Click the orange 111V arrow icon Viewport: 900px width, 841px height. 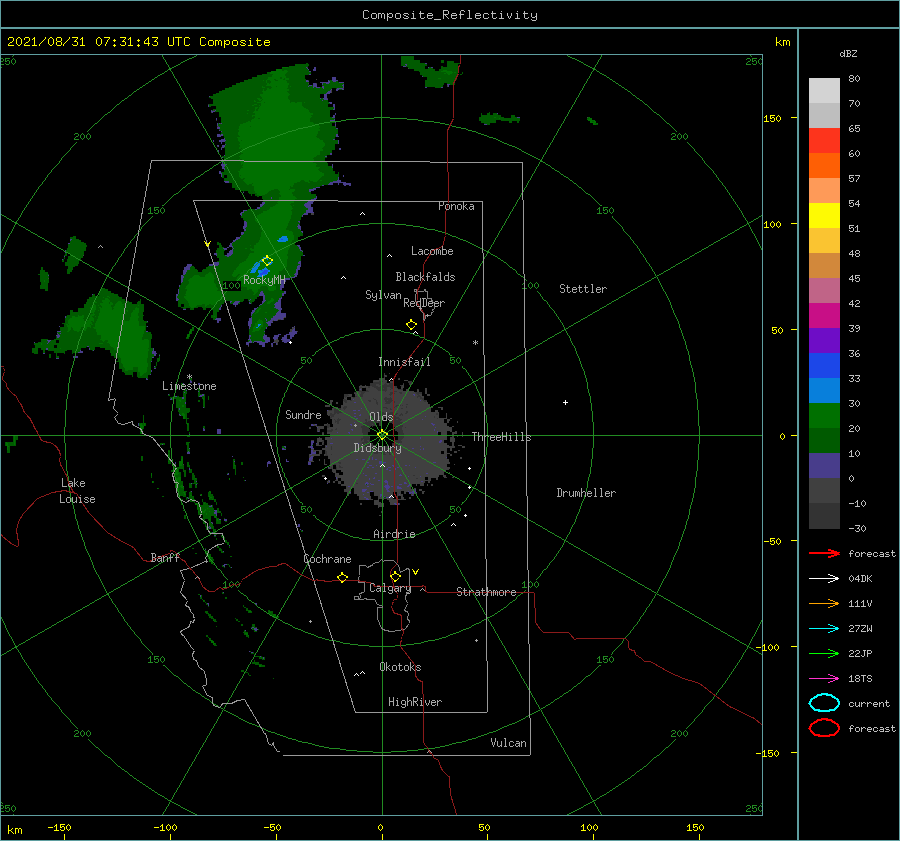[824, 603]
